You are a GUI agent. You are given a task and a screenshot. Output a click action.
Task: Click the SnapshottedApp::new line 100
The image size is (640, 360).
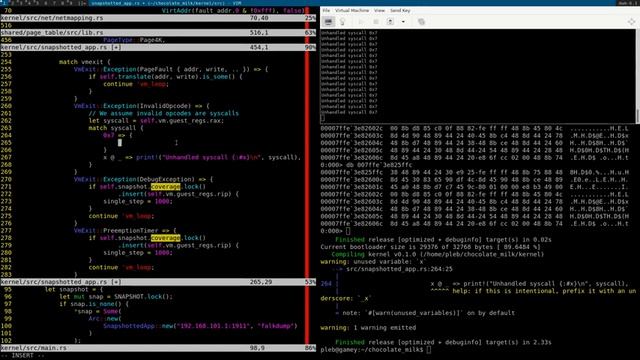coord(200,326)
